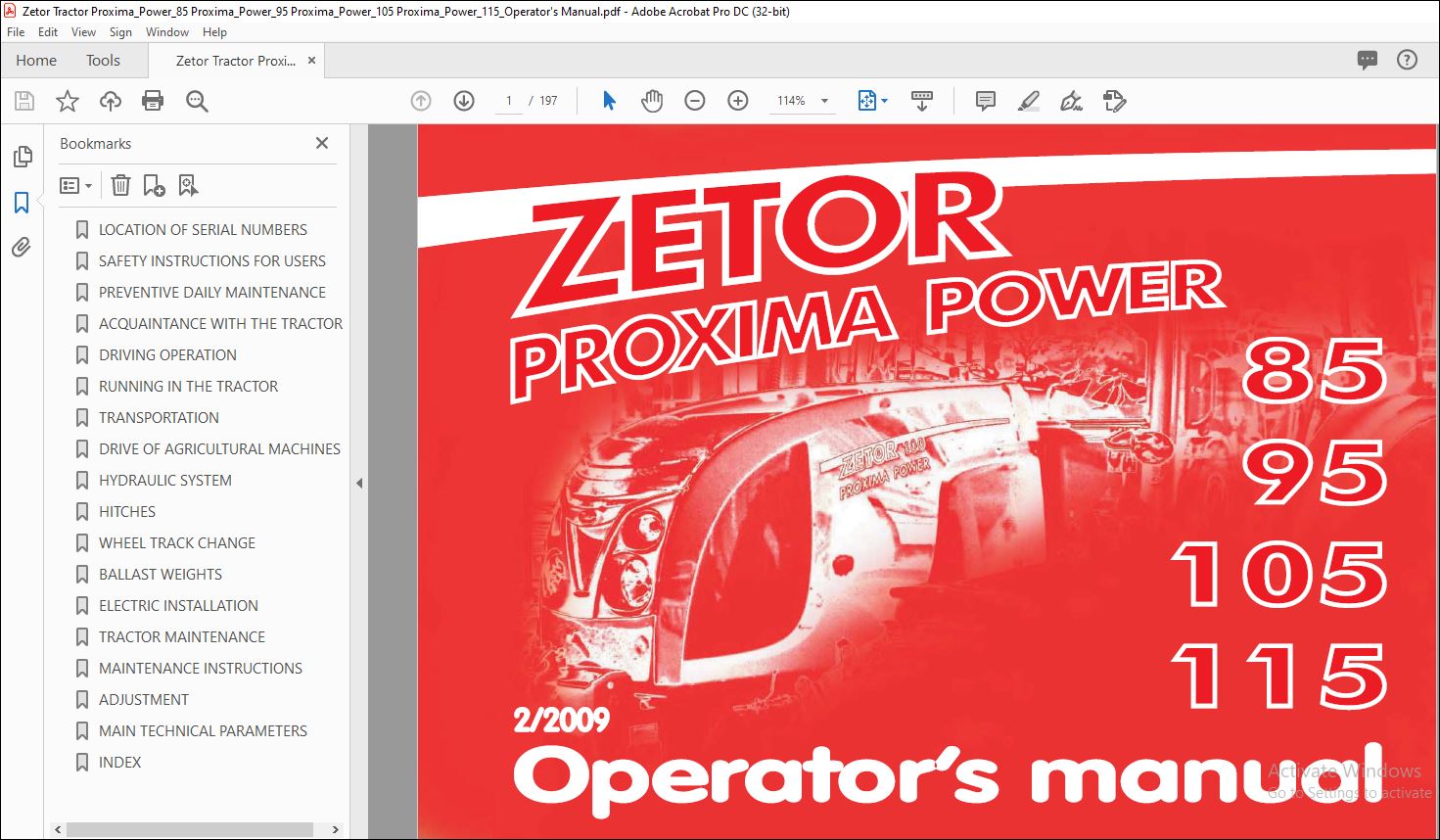Open the File menu

point(16,32)
